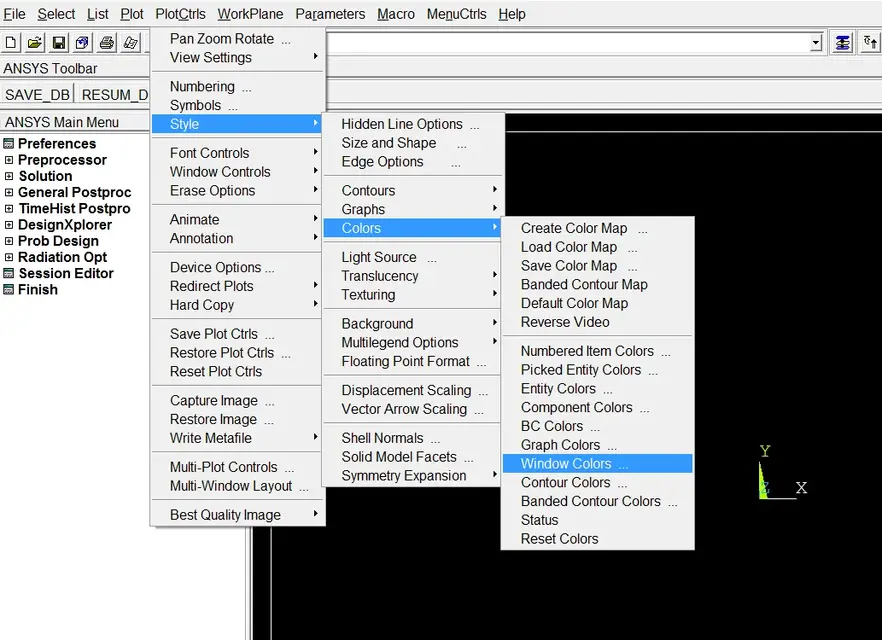The image size is (882, 640).
Task: Open Best Quality Image submenu
Action: pyautogui.click(x=238, y=515)
